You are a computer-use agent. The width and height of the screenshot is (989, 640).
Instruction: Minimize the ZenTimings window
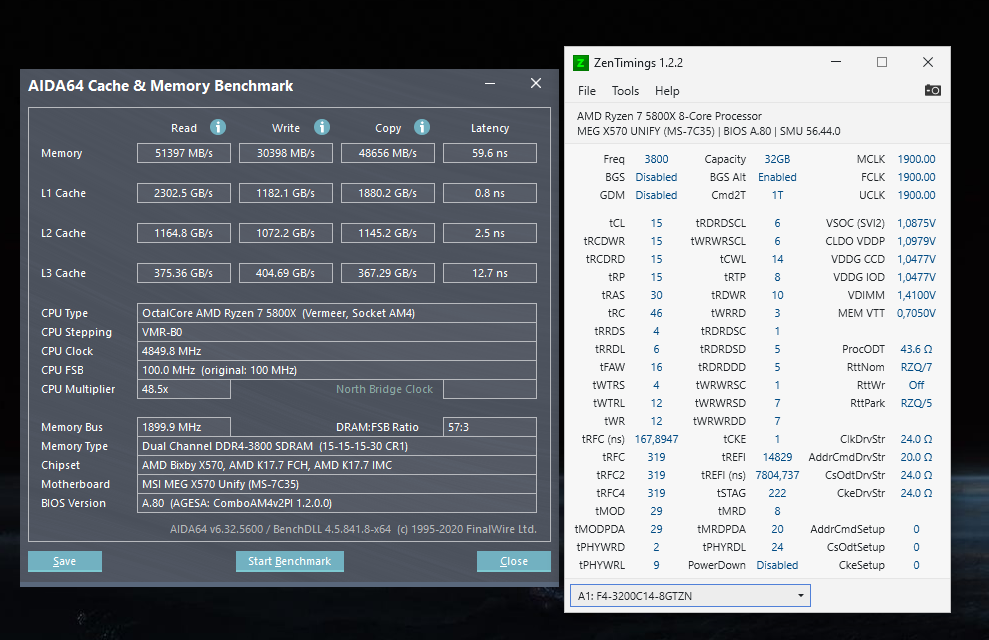point(836,62)
